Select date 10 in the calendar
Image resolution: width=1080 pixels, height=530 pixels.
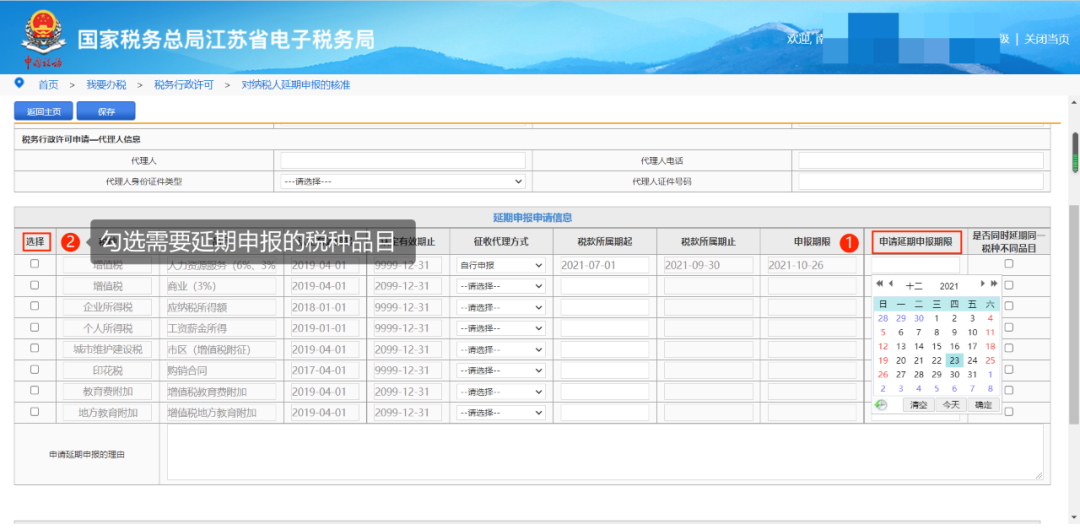(x=972, y=332)
